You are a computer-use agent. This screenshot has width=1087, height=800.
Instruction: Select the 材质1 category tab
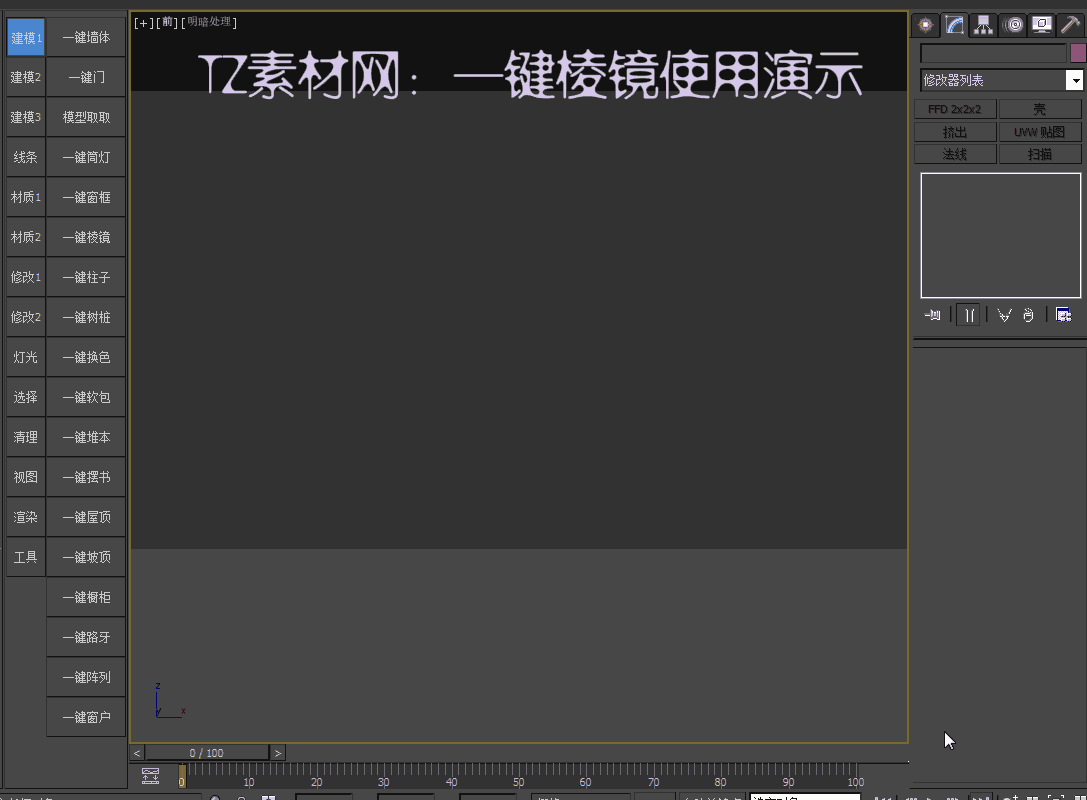[26, 198]
